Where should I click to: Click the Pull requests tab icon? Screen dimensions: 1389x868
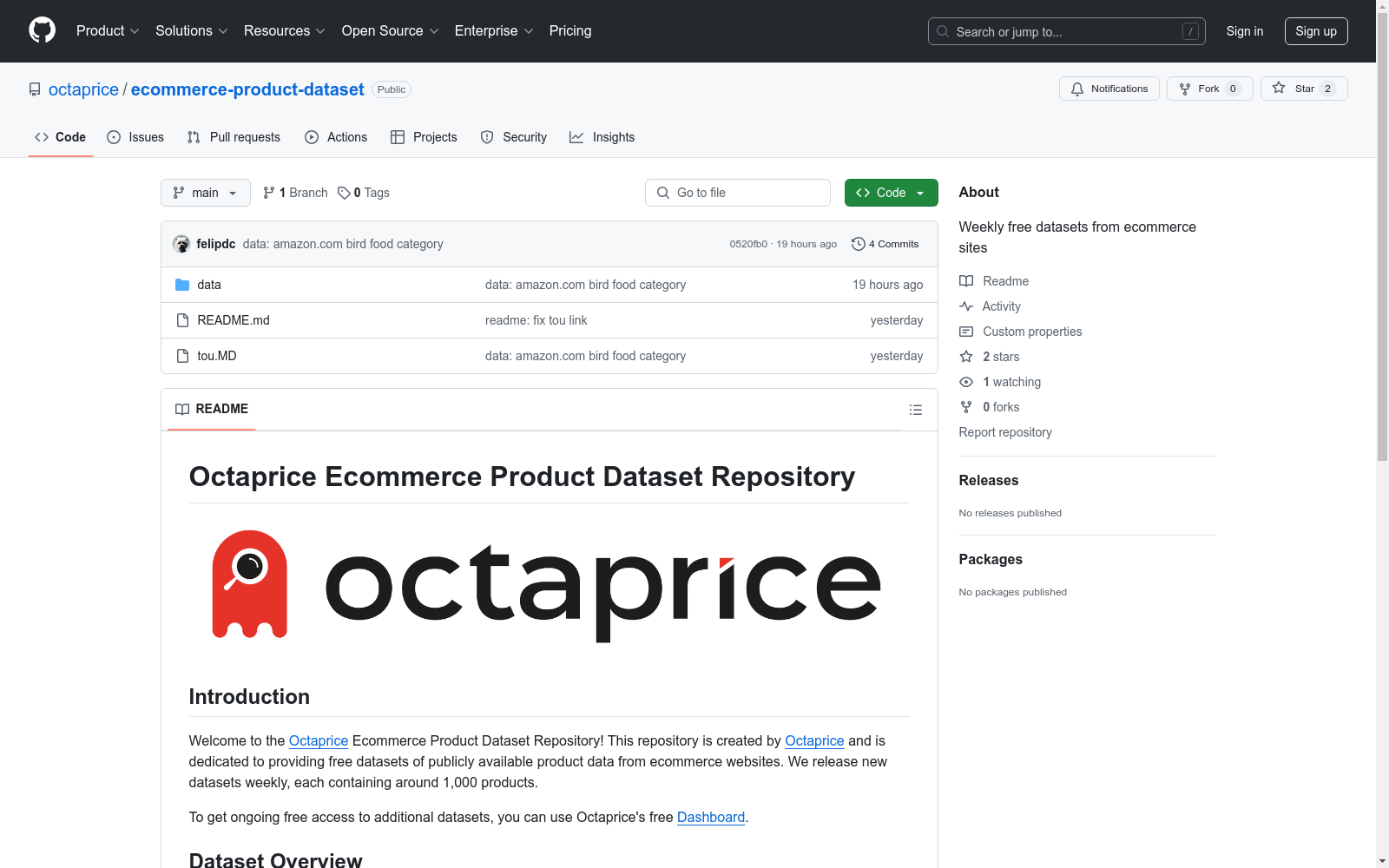[194, 137]
